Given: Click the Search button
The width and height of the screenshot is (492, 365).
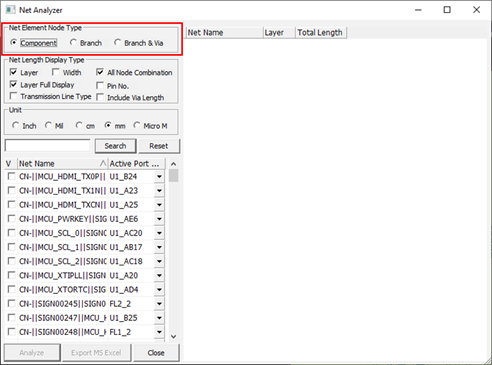Looking at the screenshot, I should (x=115, y=146).
